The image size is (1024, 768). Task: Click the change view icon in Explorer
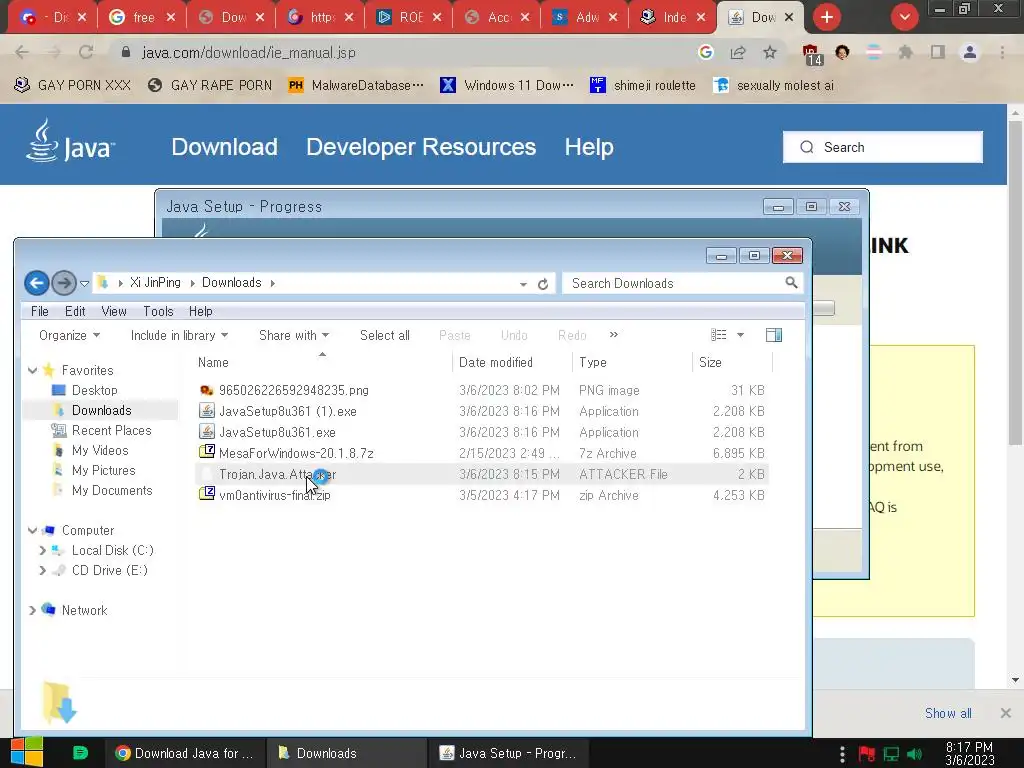[x=718, y=335]
